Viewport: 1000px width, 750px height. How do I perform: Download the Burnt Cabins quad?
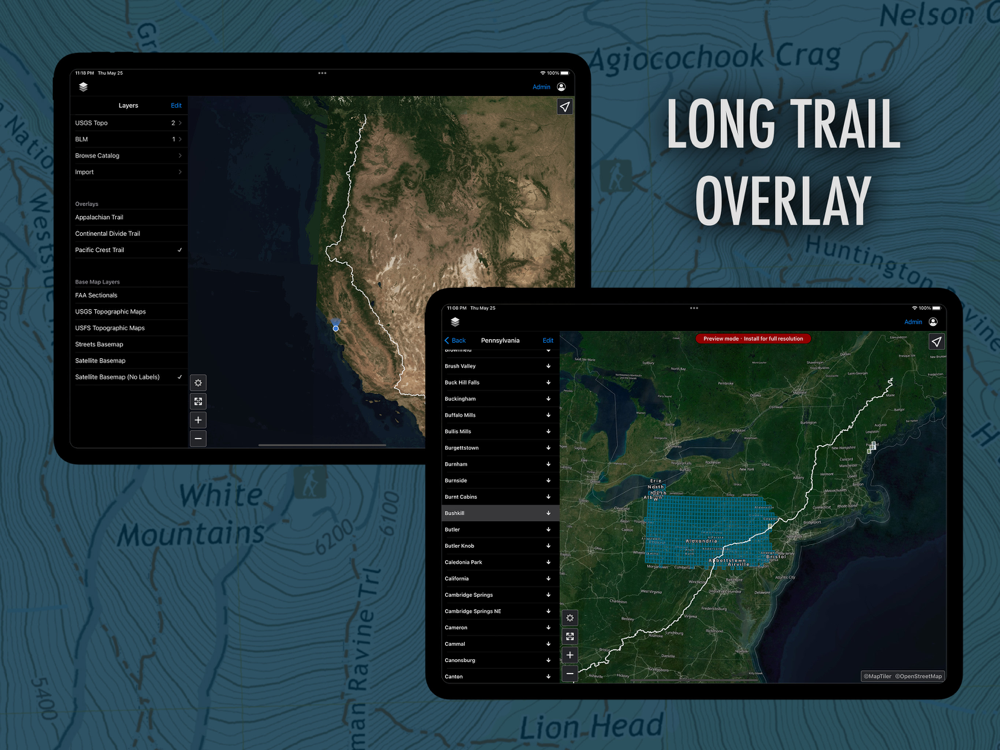[x=548, y=497]
